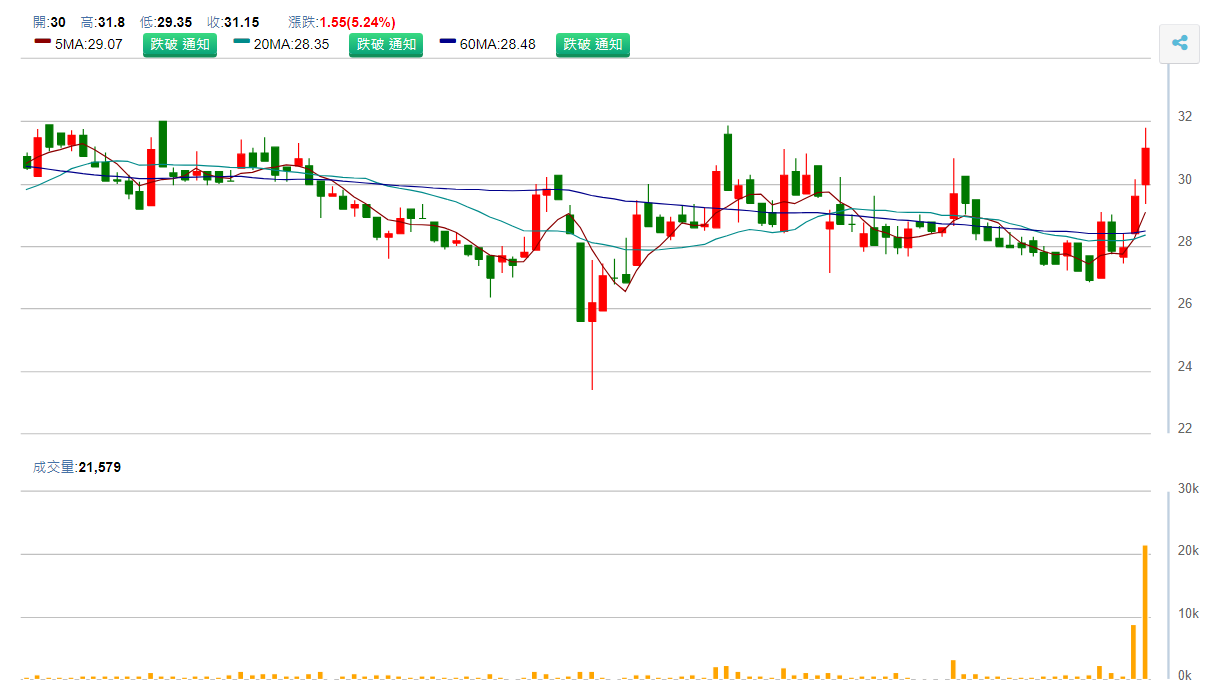Toggle the 60MA:28.48 legend label

tap(498, 44)
